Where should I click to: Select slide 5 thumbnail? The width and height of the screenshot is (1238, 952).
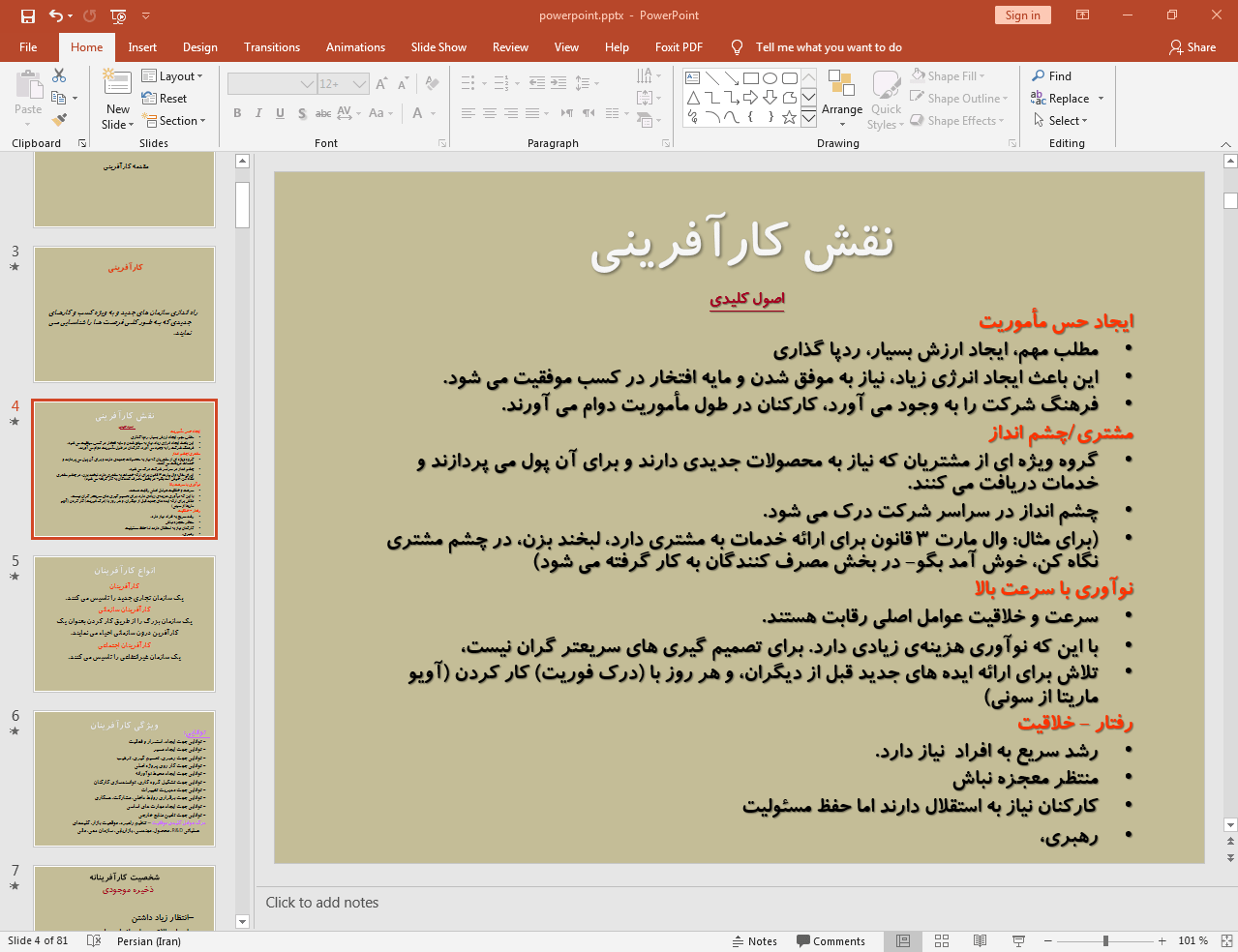(124, 623)
